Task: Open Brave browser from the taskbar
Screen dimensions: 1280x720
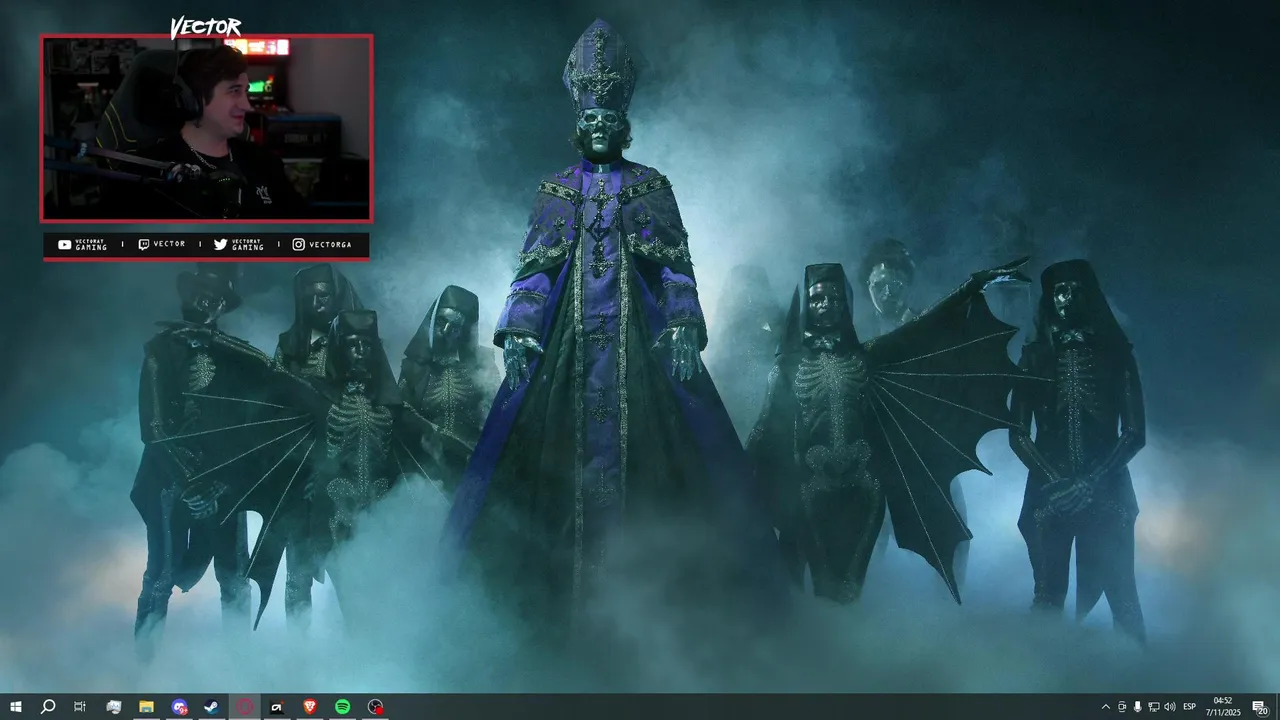Action: [309, 707]
